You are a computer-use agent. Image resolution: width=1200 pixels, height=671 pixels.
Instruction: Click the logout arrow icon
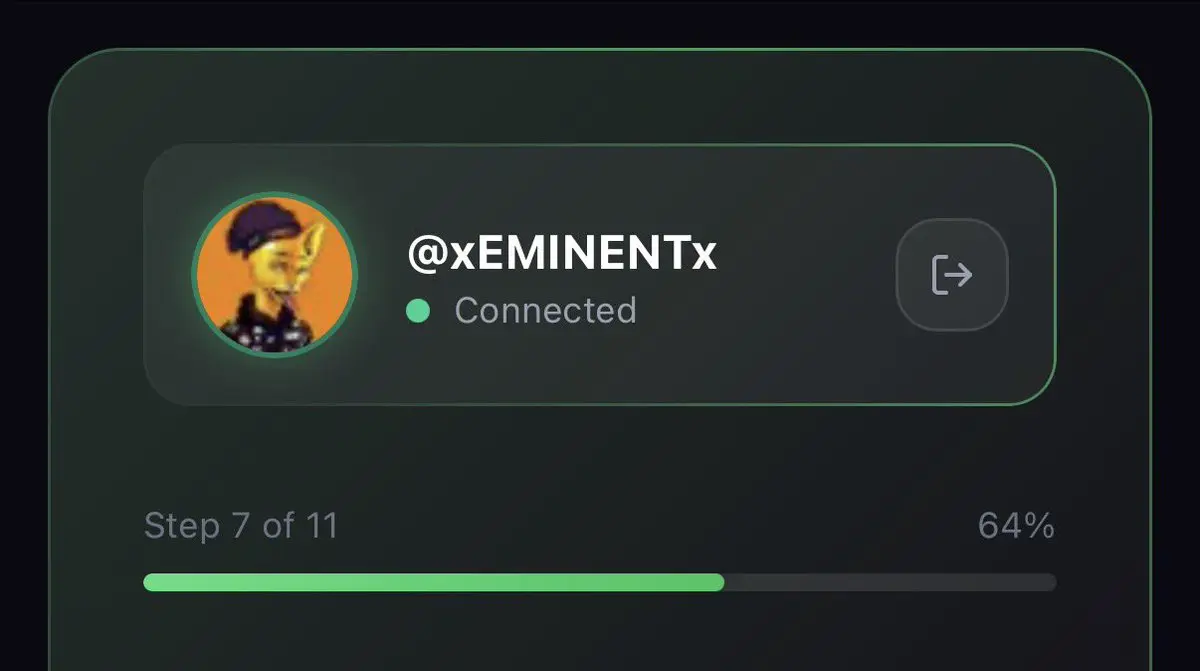coord(952,274)
